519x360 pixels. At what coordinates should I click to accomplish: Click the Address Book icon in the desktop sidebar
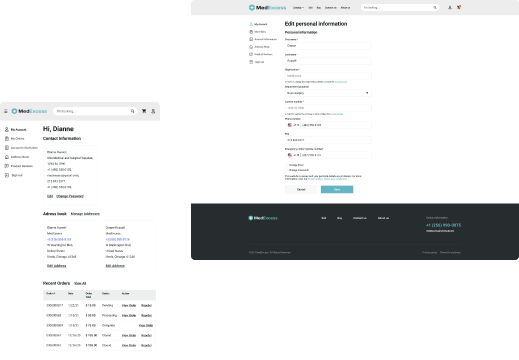(251, 47)
